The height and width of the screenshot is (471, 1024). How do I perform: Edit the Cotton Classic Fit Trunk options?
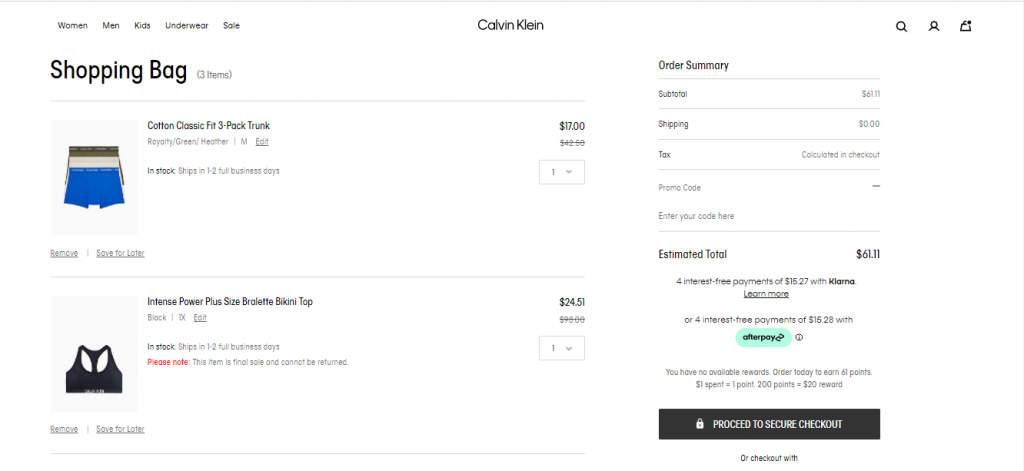(x=262, y=142)
